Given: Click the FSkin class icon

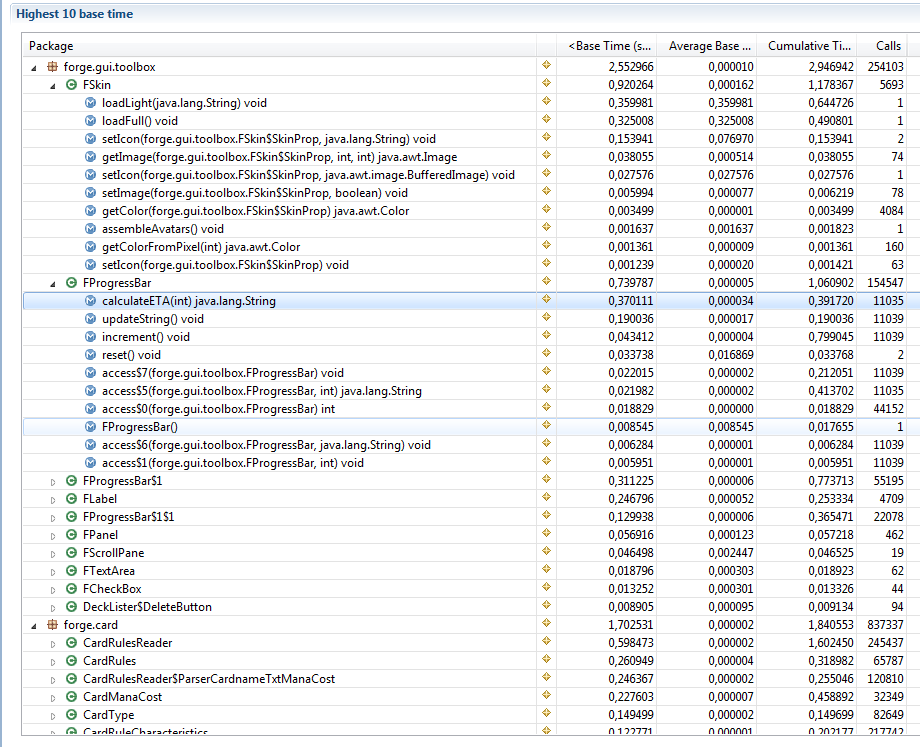Looking at the screenshot, I should tap(71, 85).
